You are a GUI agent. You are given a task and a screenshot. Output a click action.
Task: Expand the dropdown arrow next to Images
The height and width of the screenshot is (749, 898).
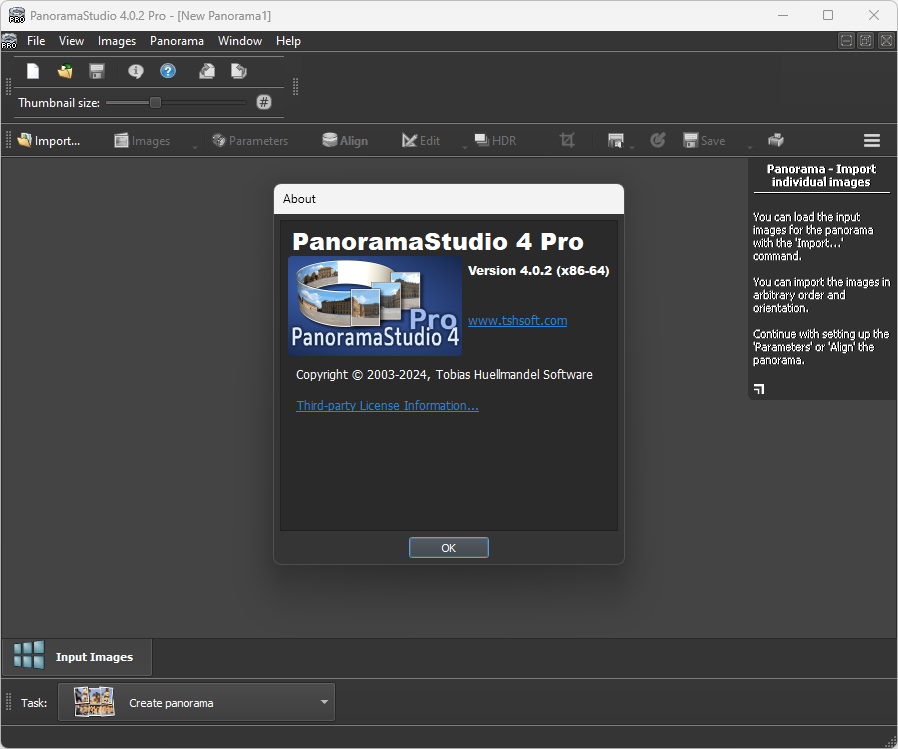click(195, 148)
